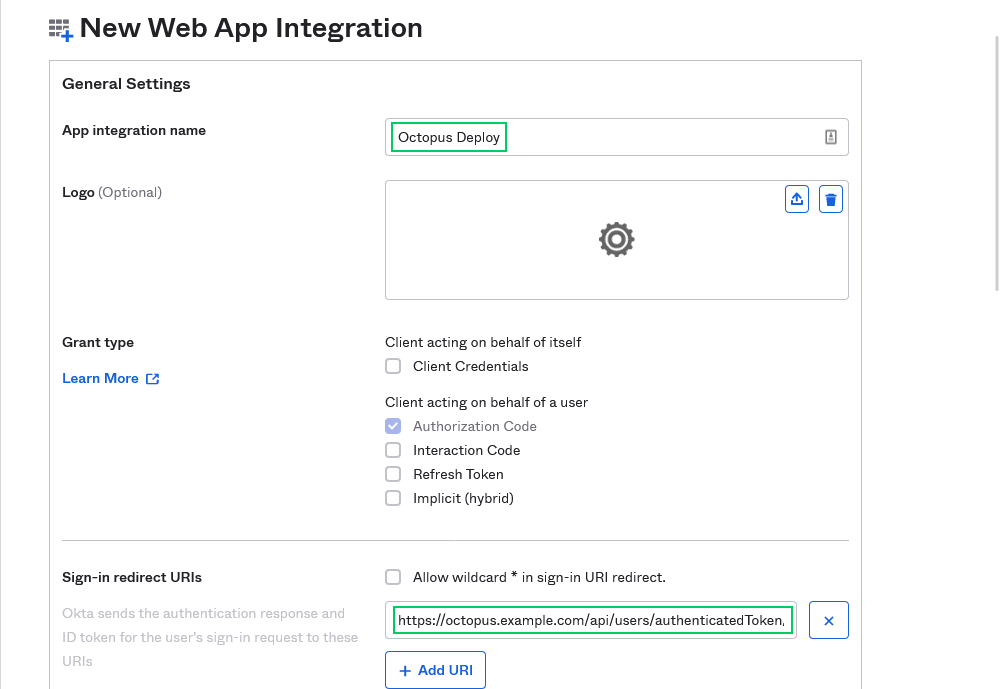Click the Add URI button
Screen dimensions: 1000x689
click(x=435, y=670)
